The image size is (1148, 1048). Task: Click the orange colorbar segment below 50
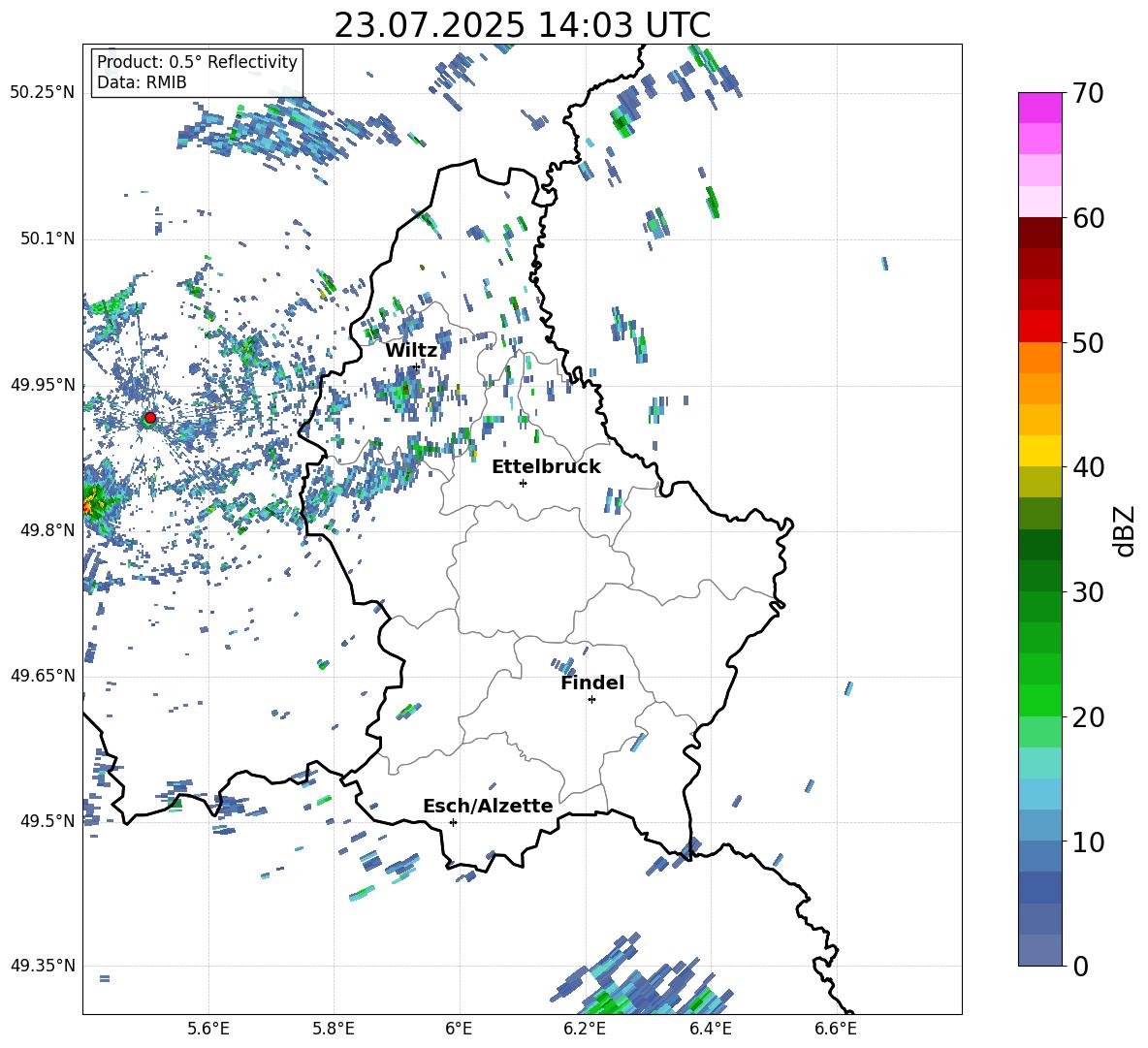(1039, 358)
